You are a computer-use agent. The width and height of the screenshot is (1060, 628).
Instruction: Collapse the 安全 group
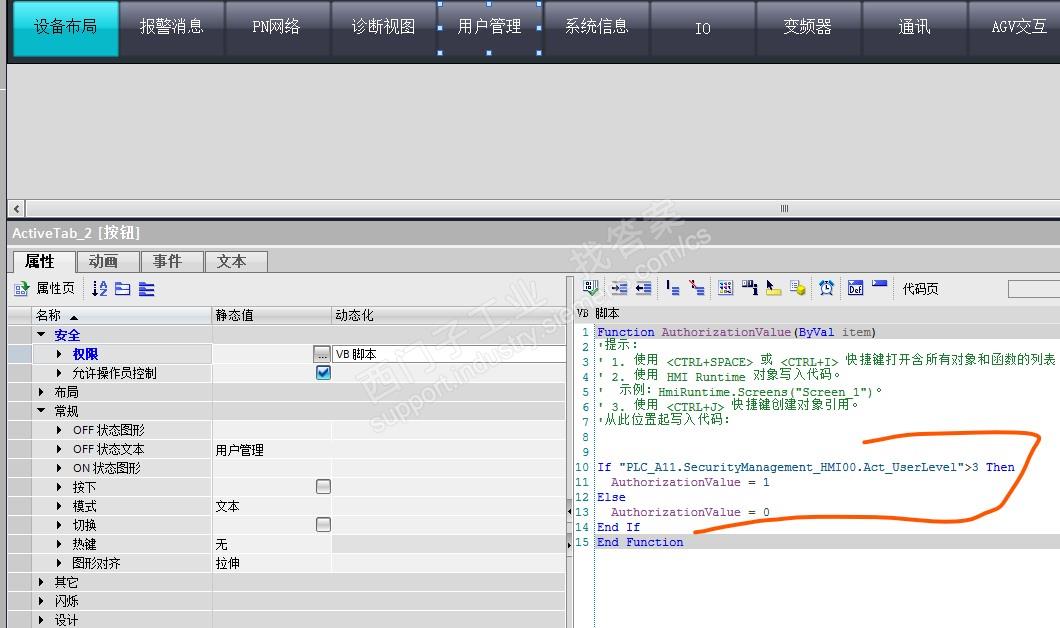tap(41, 335)
